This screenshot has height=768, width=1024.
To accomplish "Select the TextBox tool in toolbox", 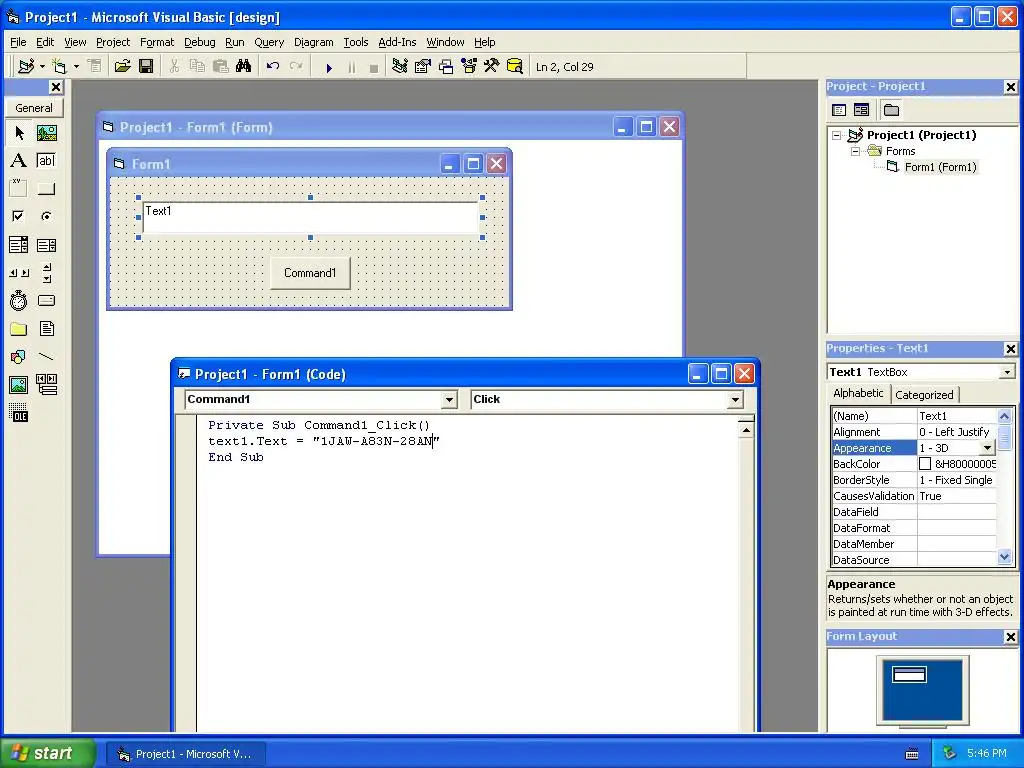I will pos(46,161).
